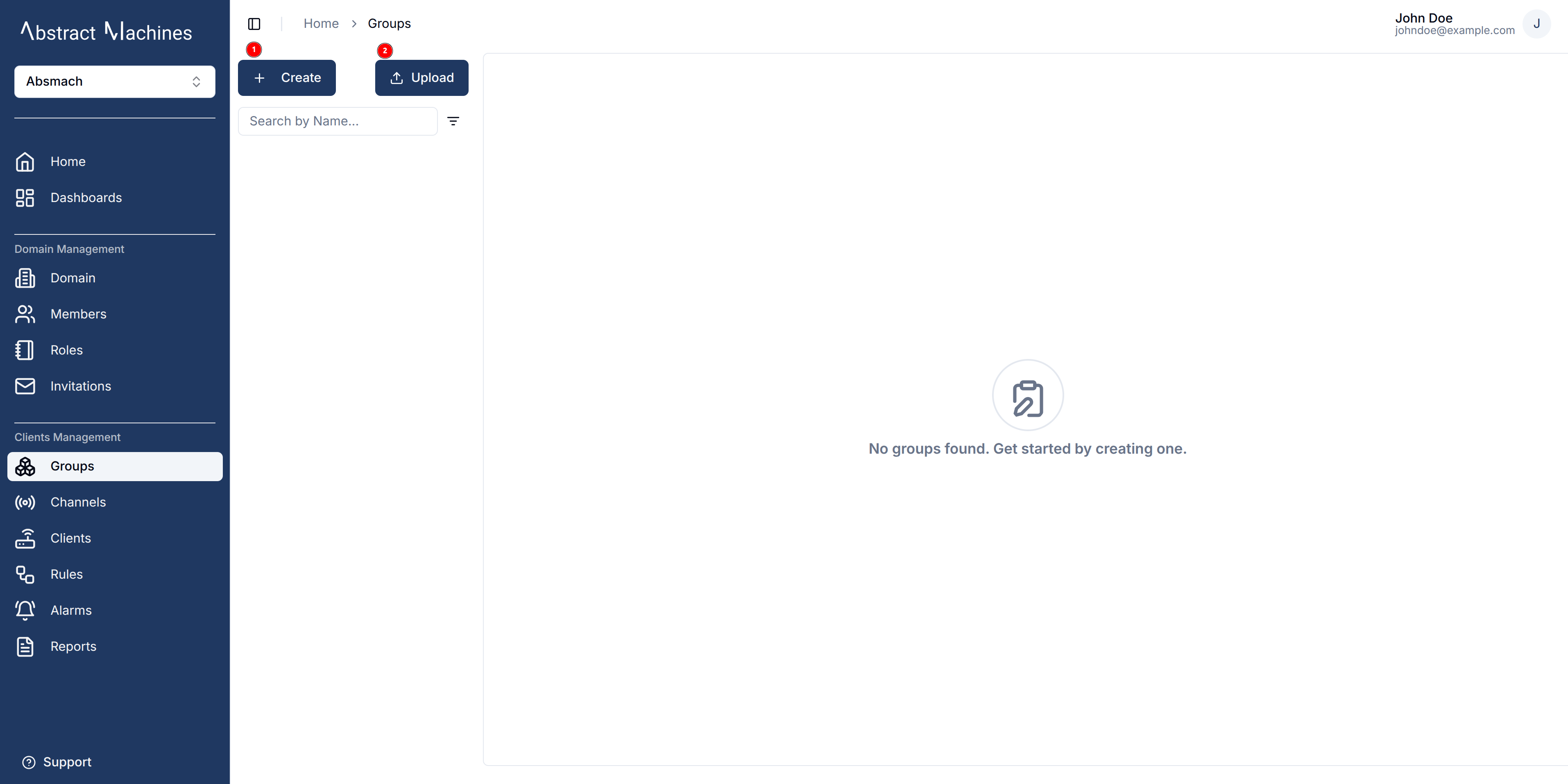
Task: Open the Roles page
Action: 114,350
